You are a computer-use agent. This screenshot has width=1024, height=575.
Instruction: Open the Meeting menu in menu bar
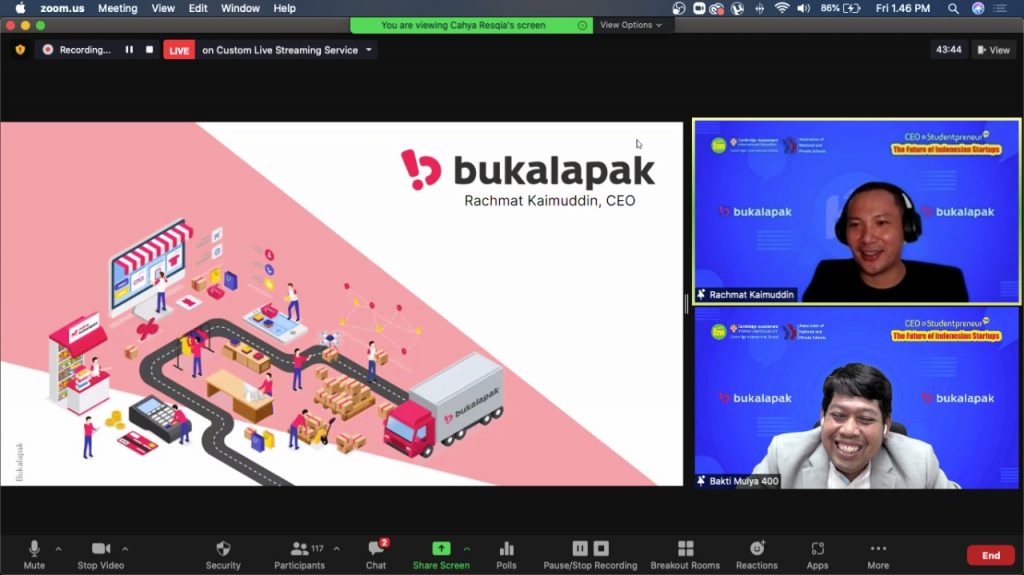coord(117,8)
